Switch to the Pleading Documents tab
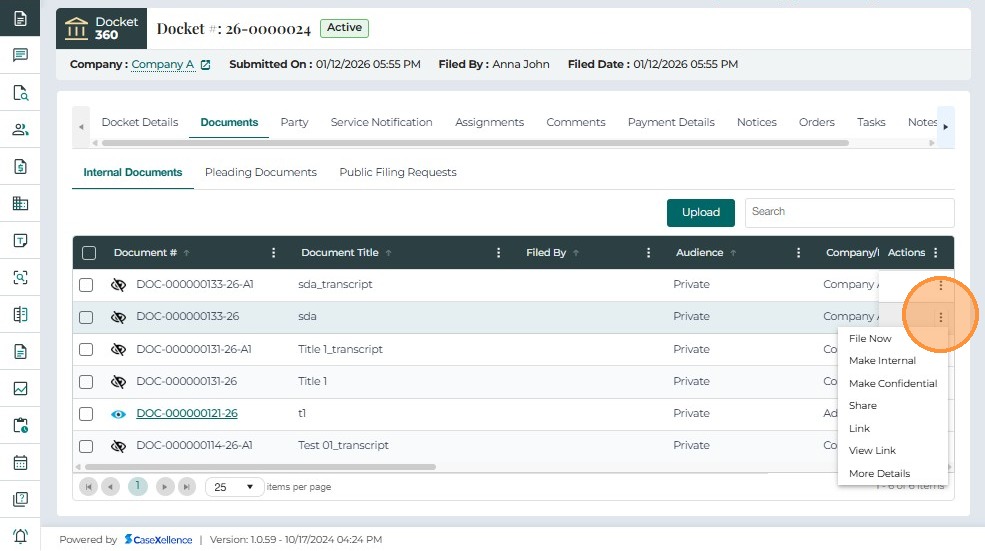985x551 pixels. coord(260,173)
